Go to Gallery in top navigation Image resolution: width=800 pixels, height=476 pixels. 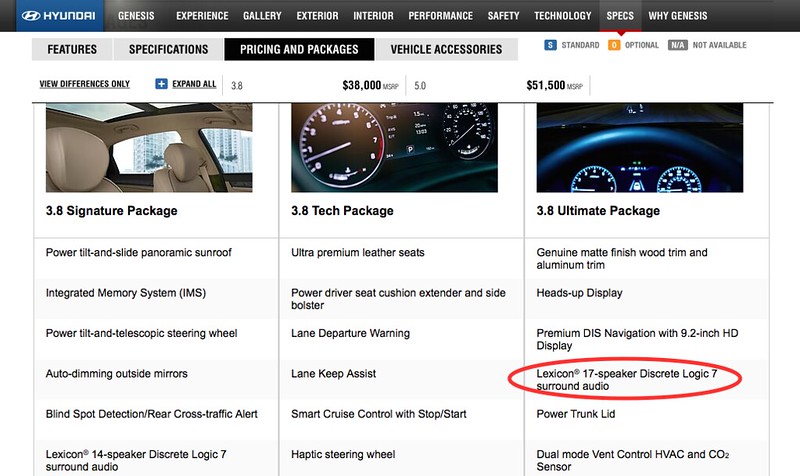pyautogui.click(x=262, y=16)
